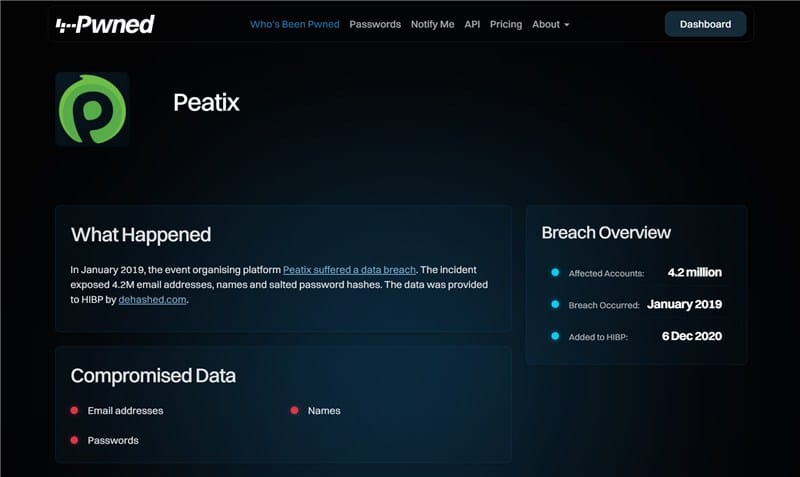
Task: Open the Pricing page
Action: tap(506, 24)
